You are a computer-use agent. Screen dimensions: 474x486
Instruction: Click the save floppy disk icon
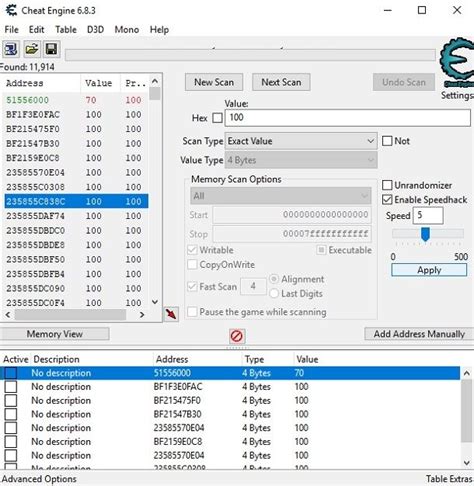[51, 49]
